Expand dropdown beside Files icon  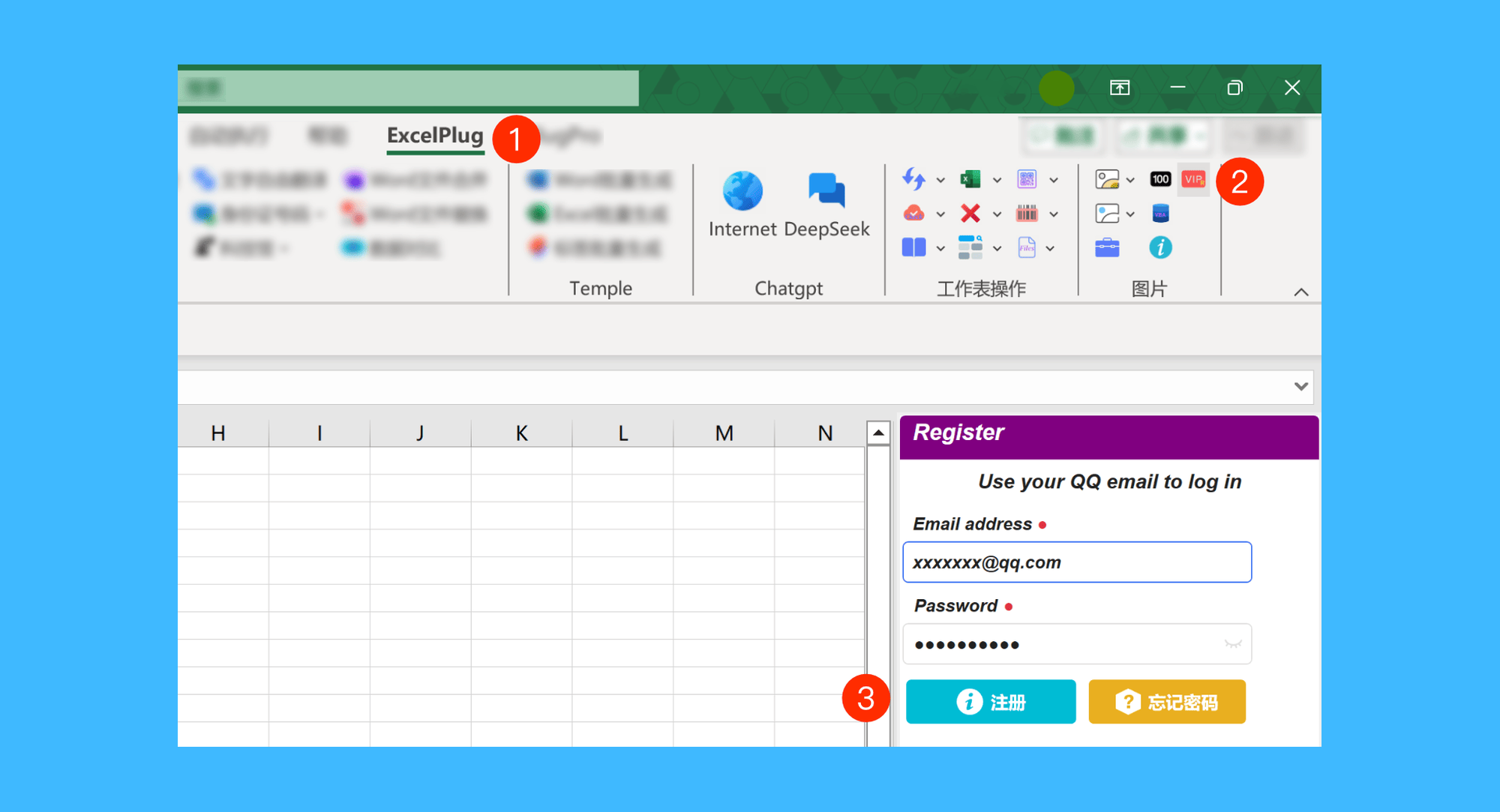point(1051,248)
